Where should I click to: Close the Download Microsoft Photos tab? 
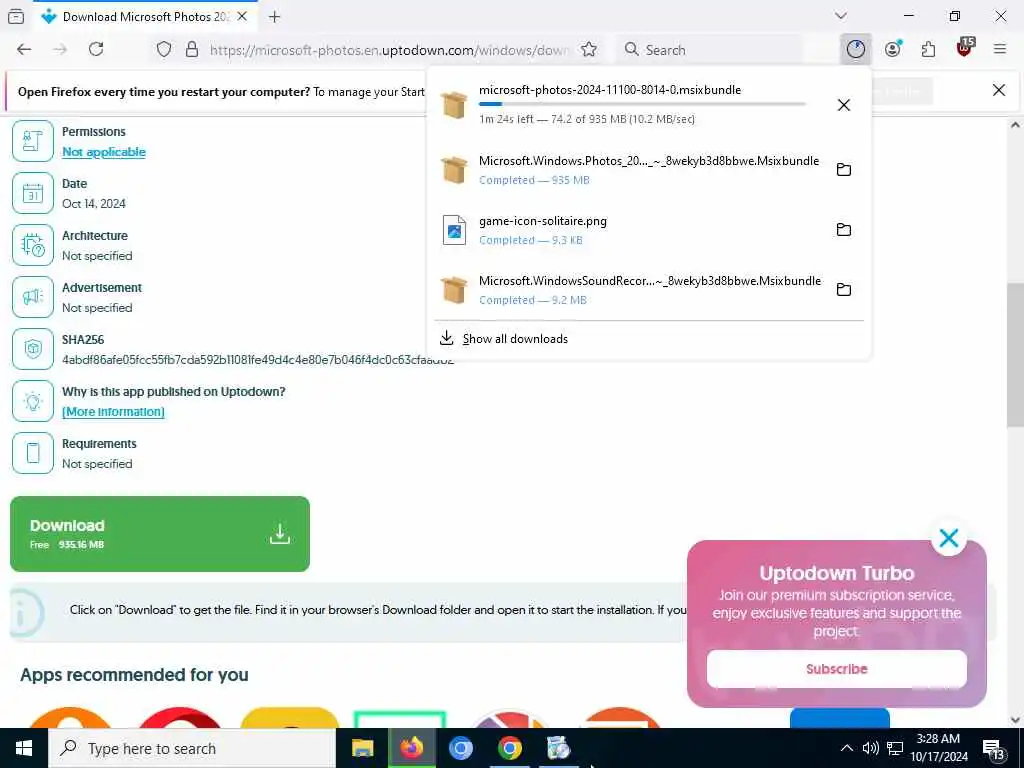pyautogui.click(x=242, y=17)
